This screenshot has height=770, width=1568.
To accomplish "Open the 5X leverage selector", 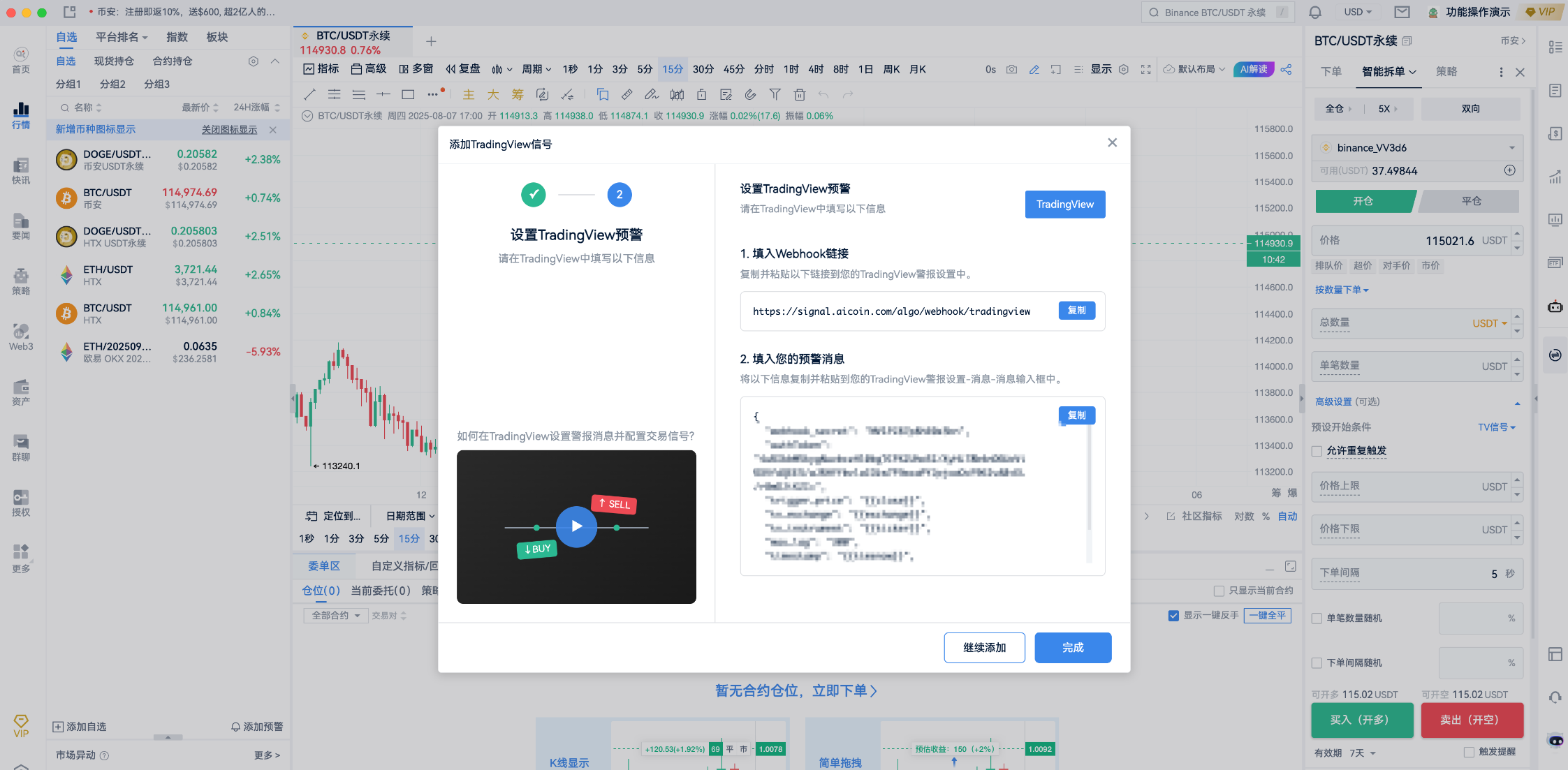I will (1388, 109).
